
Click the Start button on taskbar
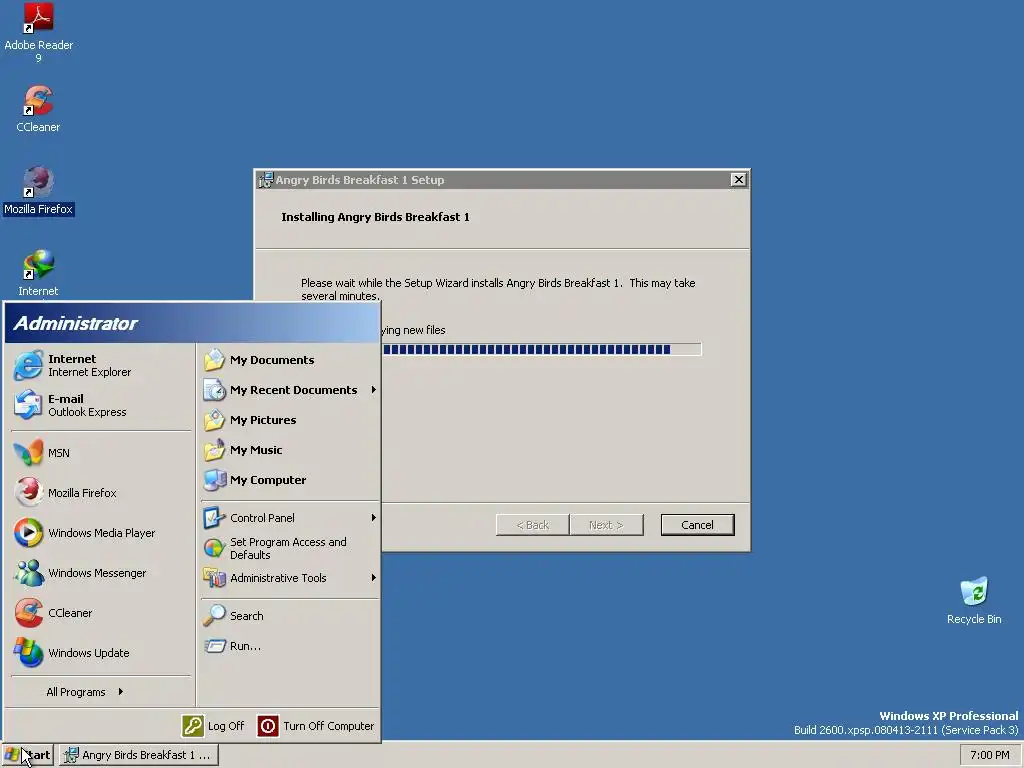pos(27,755)
